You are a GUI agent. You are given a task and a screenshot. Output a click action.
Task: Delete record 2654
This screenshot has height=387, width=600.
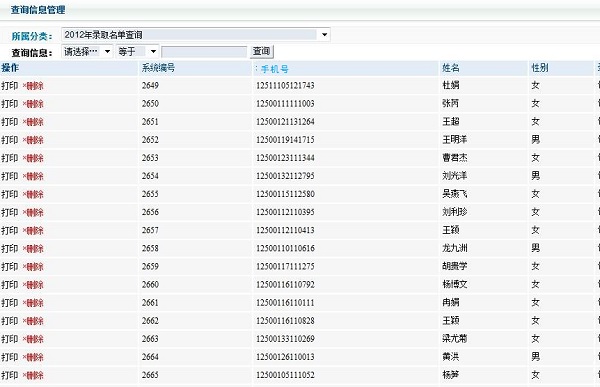click(33, 176)
